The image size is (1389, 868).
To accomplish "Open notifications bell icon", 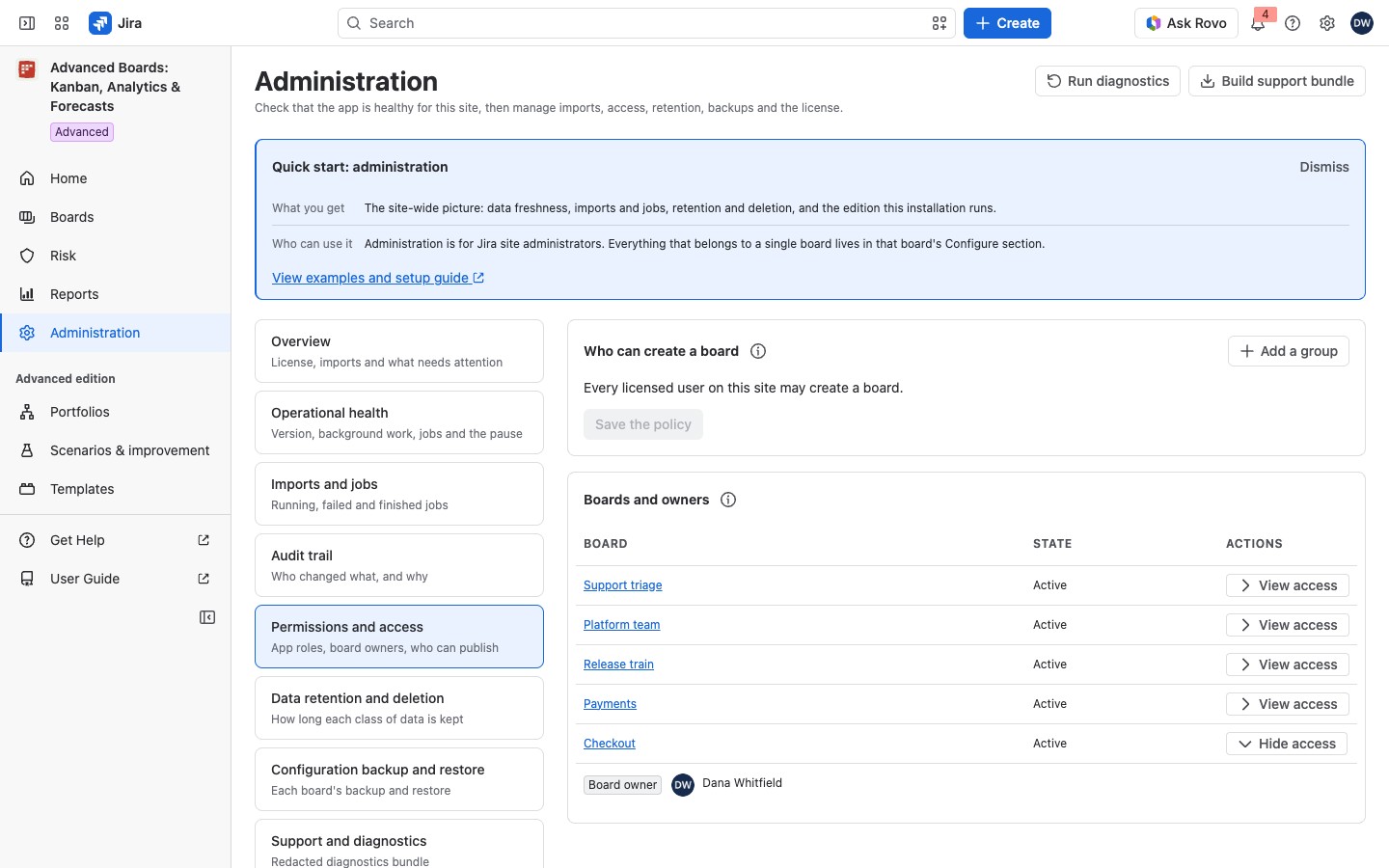I will pyautogui.click(x=1258, y=23).
